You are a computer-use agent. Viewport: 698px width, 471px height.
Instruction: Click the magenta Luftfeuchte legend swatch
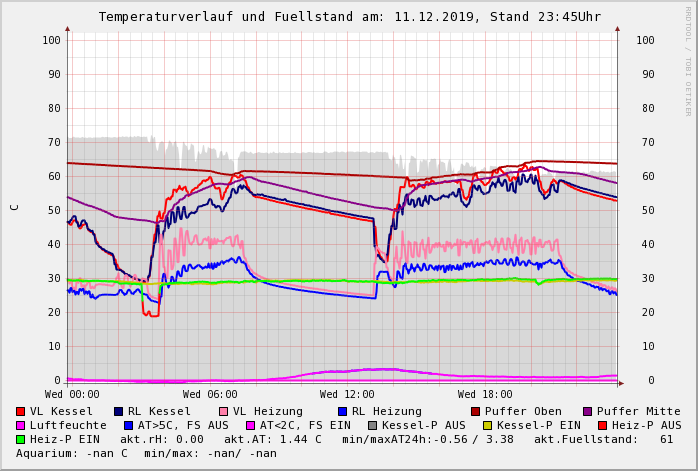[20, 425]
